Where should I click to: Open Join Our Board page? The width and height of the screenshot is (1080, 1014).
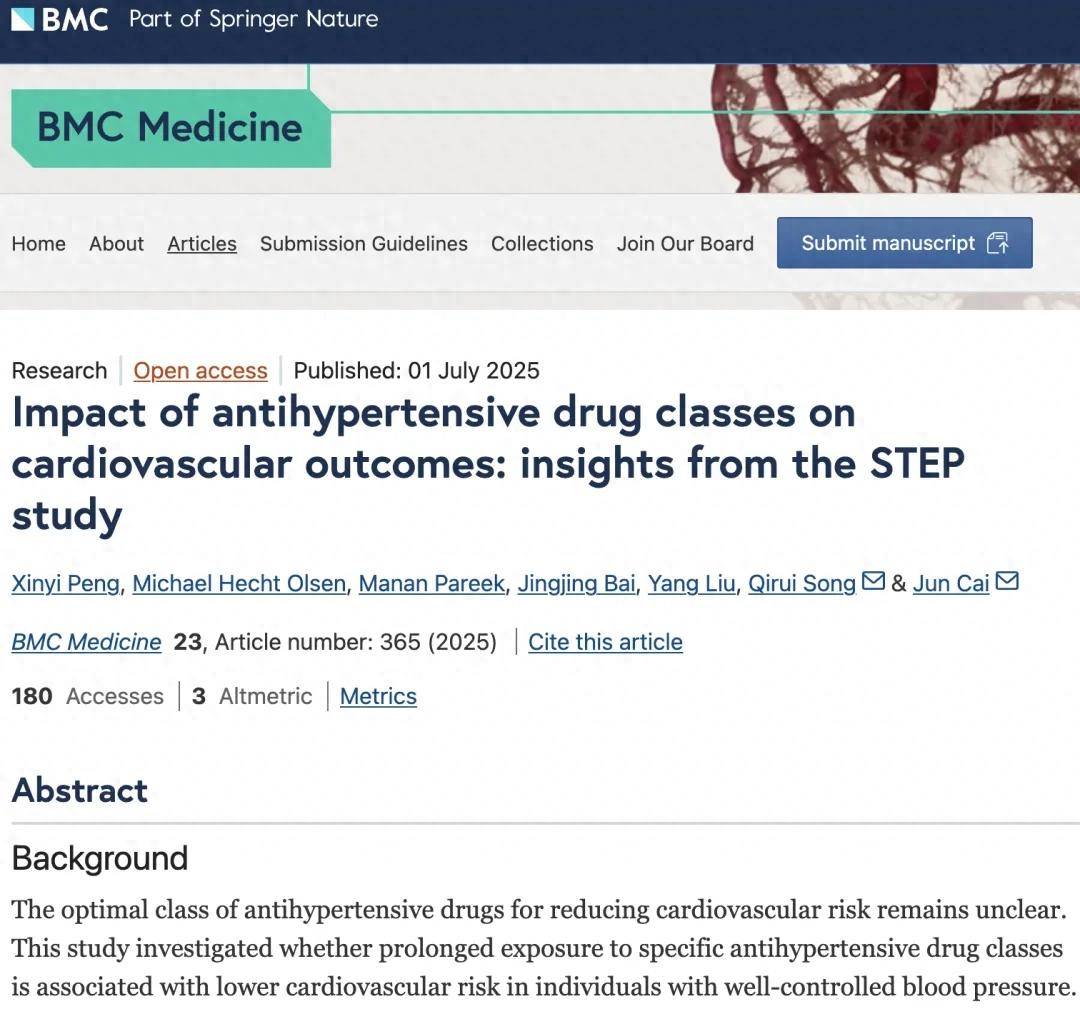click(685, 244)
